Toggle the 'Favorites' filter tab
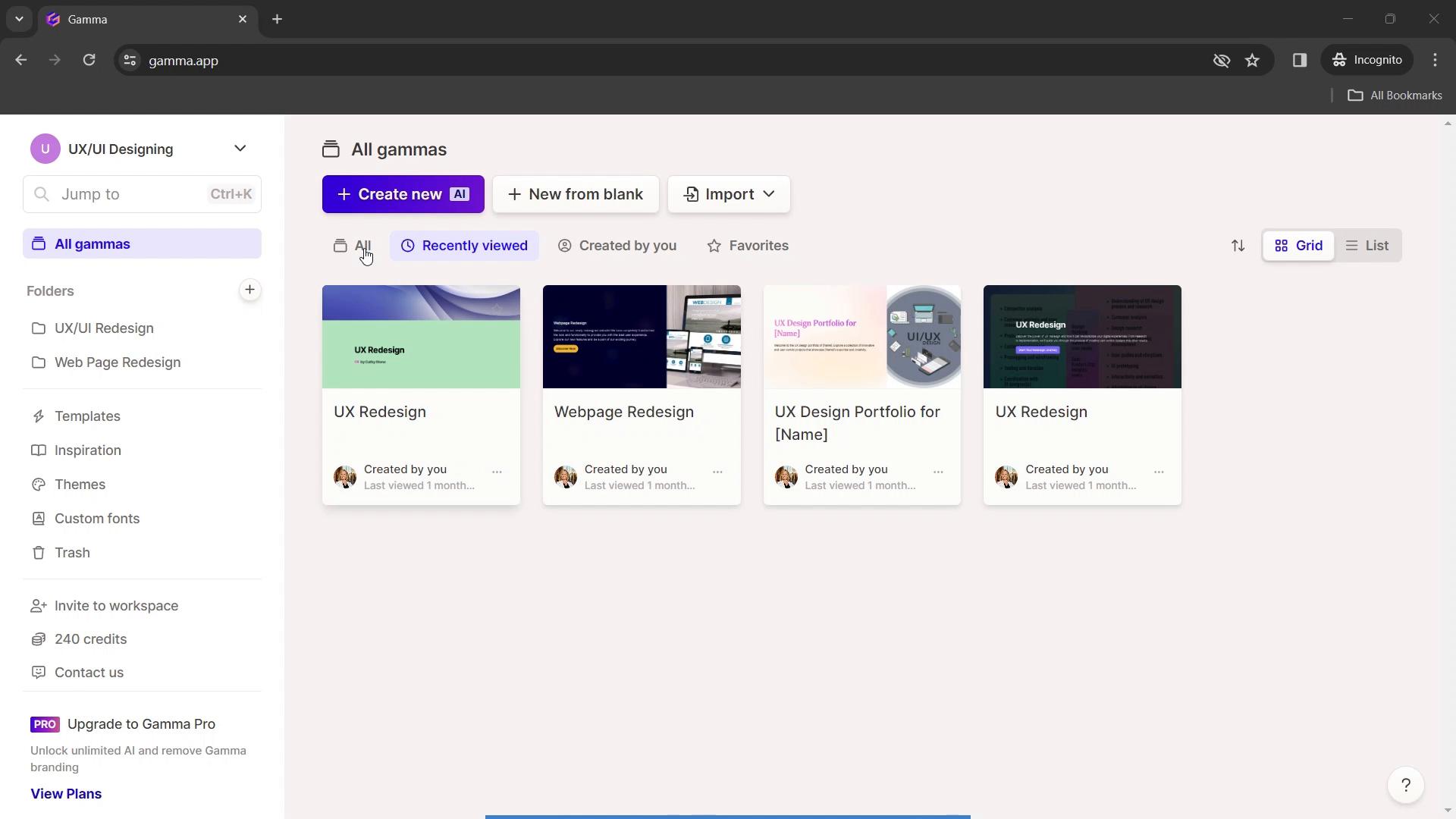The height and width of the screenshot is (819, 1456). (x=747, y=245)
